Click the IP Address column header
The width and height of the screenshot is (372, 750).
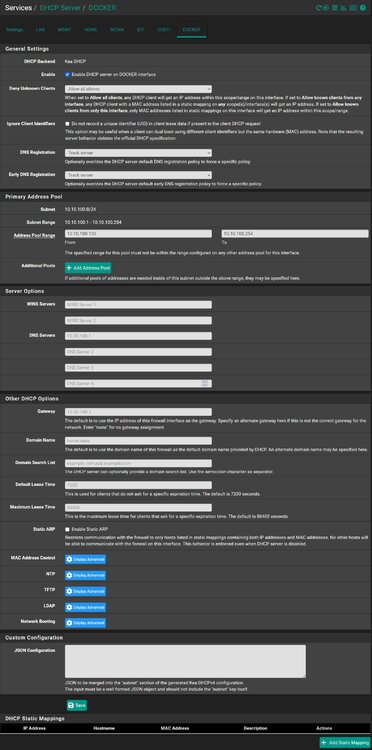click(x=34, y=728)
